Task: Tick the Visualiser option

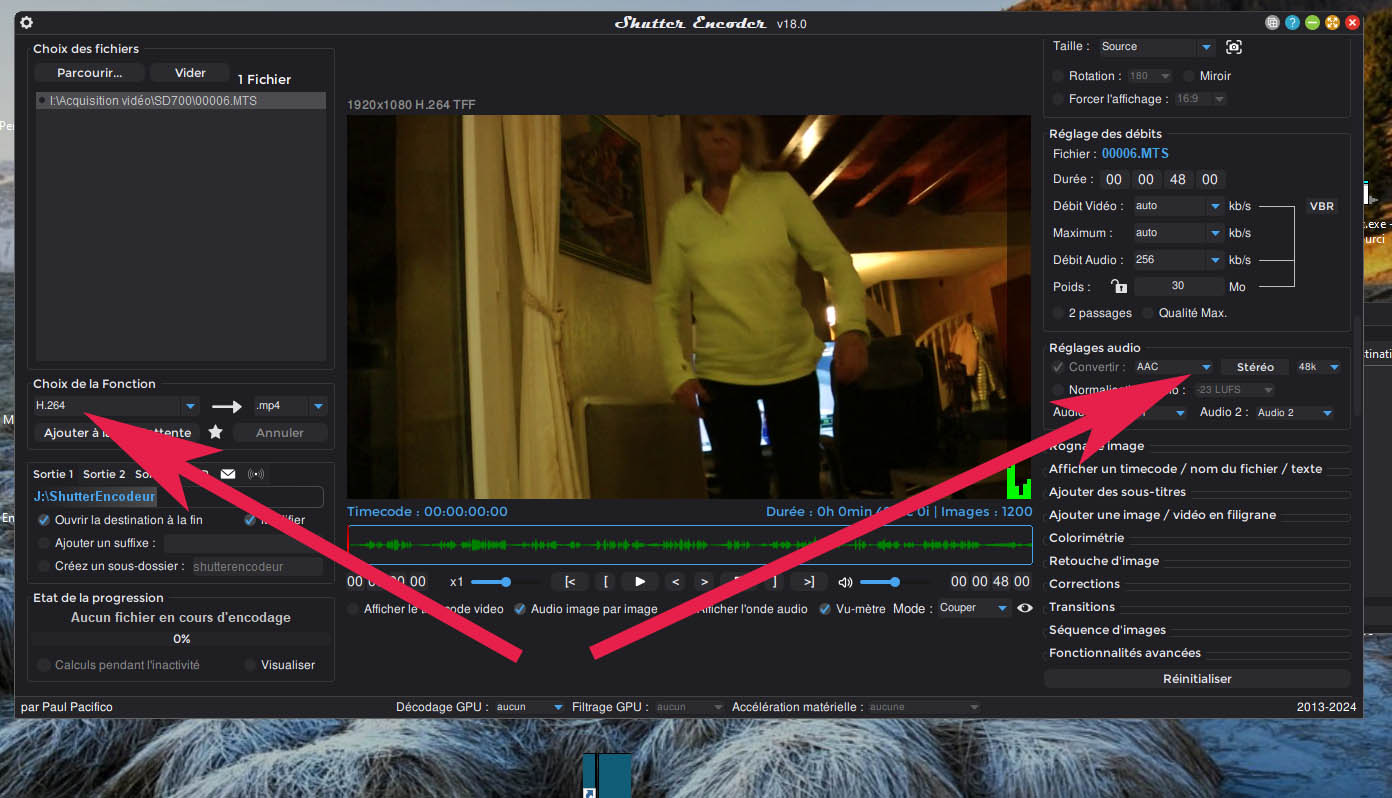Action: point(250,665)
